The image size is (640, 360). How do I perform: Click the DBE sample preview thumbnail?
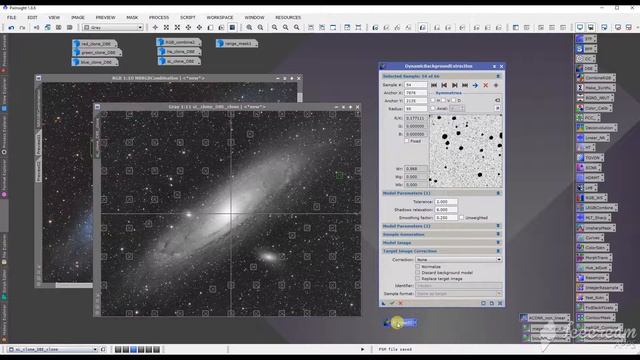coord(466,151)
